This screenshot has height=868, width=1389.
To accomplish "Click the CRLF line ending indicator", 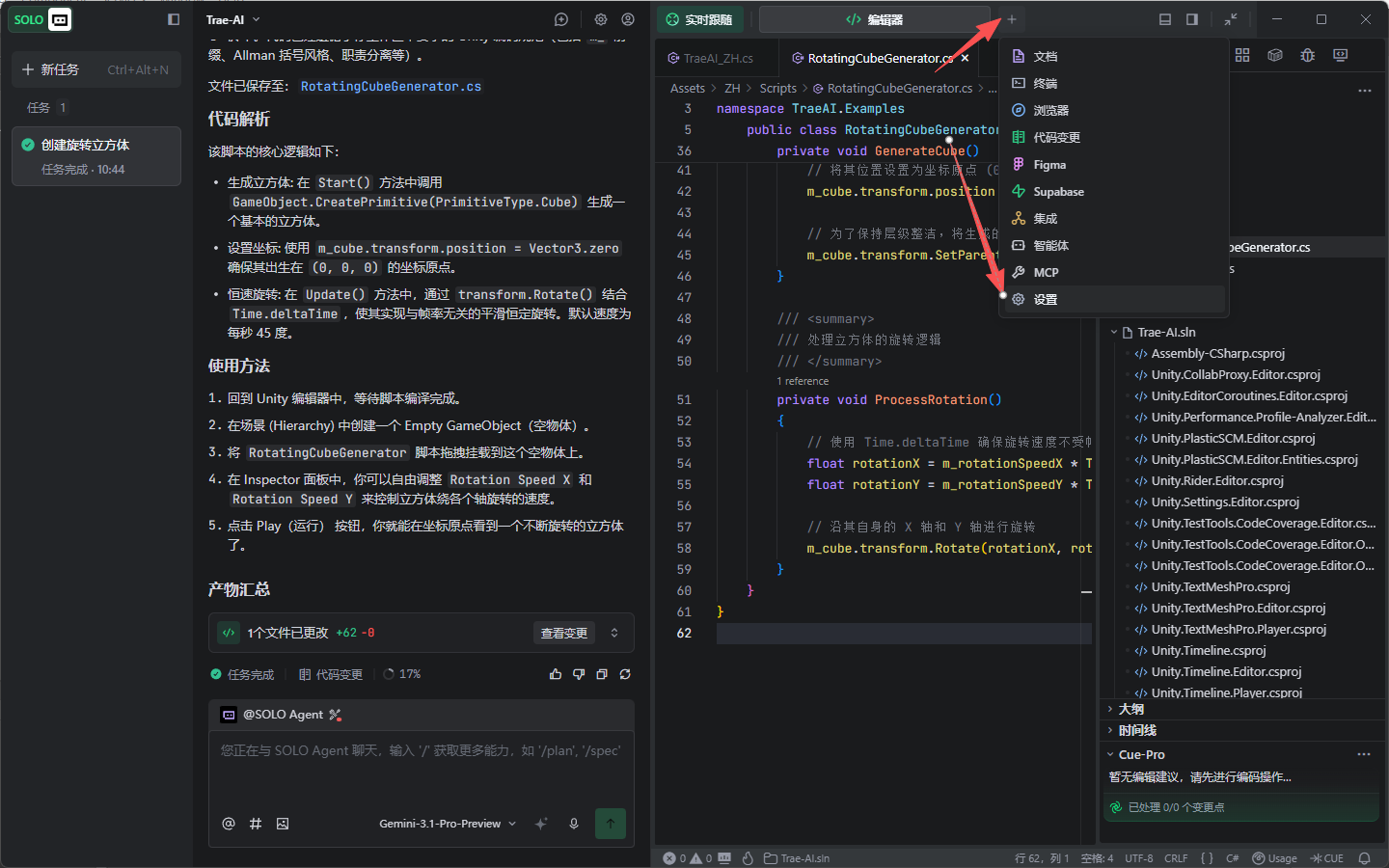I will click(x=1176, y=858).
